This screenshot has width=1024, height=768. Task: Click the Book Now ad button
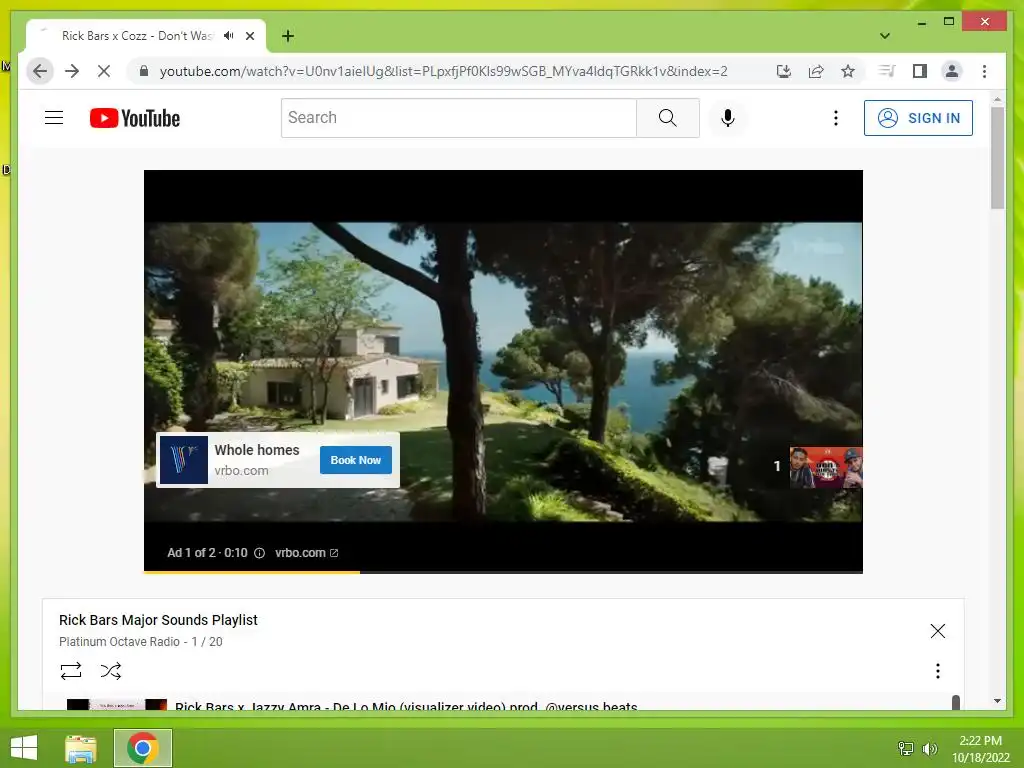tap(355, 460)
